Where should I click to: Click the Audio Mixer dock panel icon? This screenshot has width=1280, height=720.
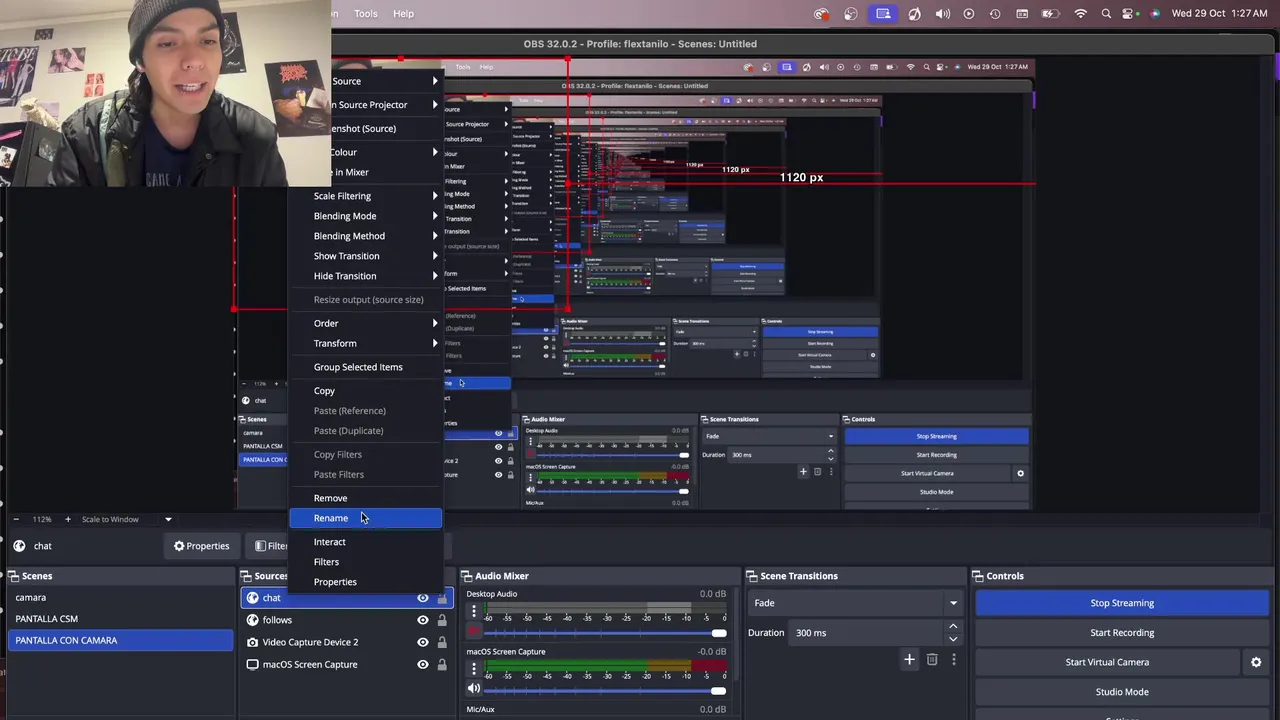click(x=467, y=576)
